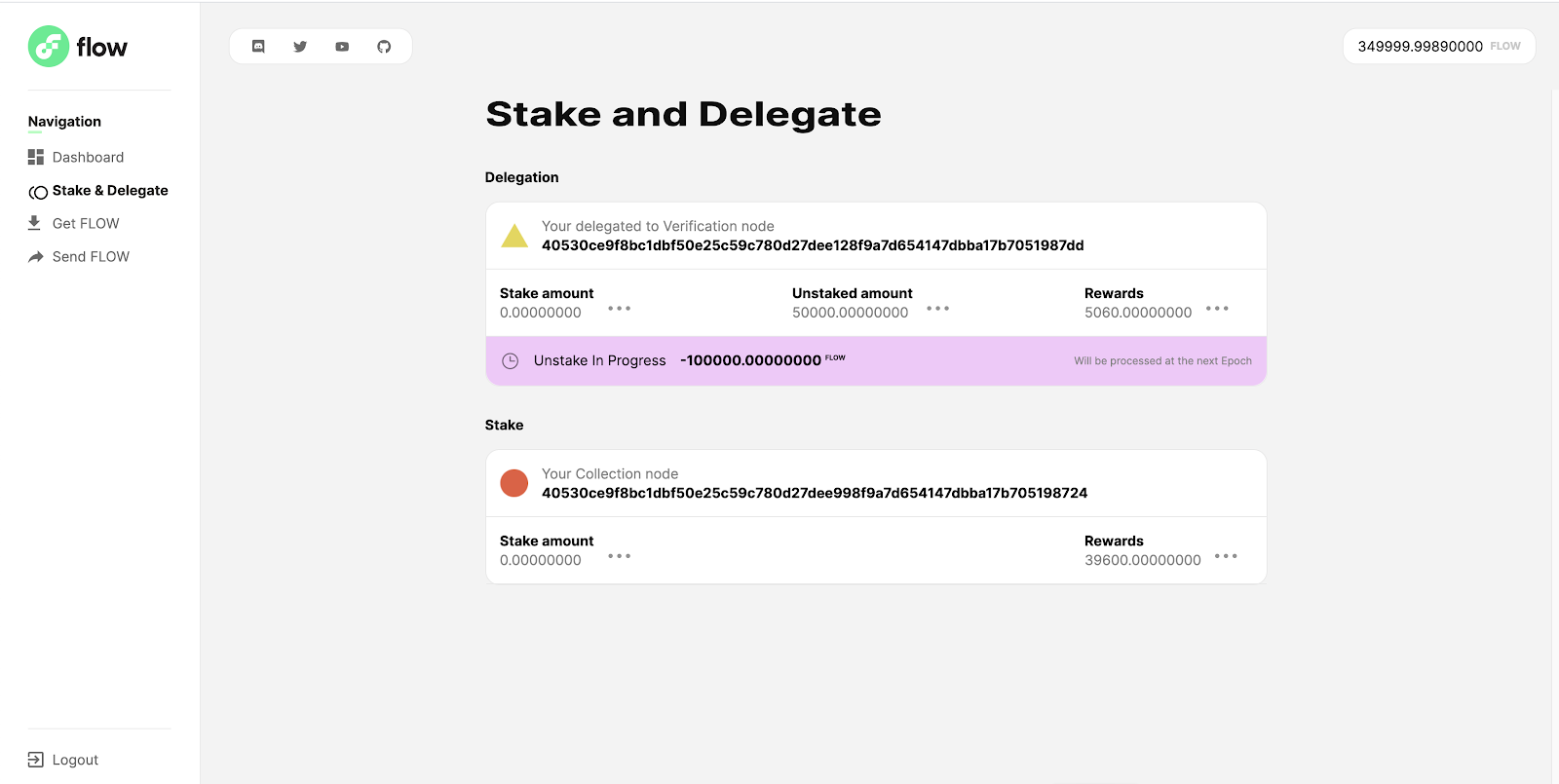Screen dimensions: 1559x784
Task: Click the Flow logo icon
Action: point(49,47)
